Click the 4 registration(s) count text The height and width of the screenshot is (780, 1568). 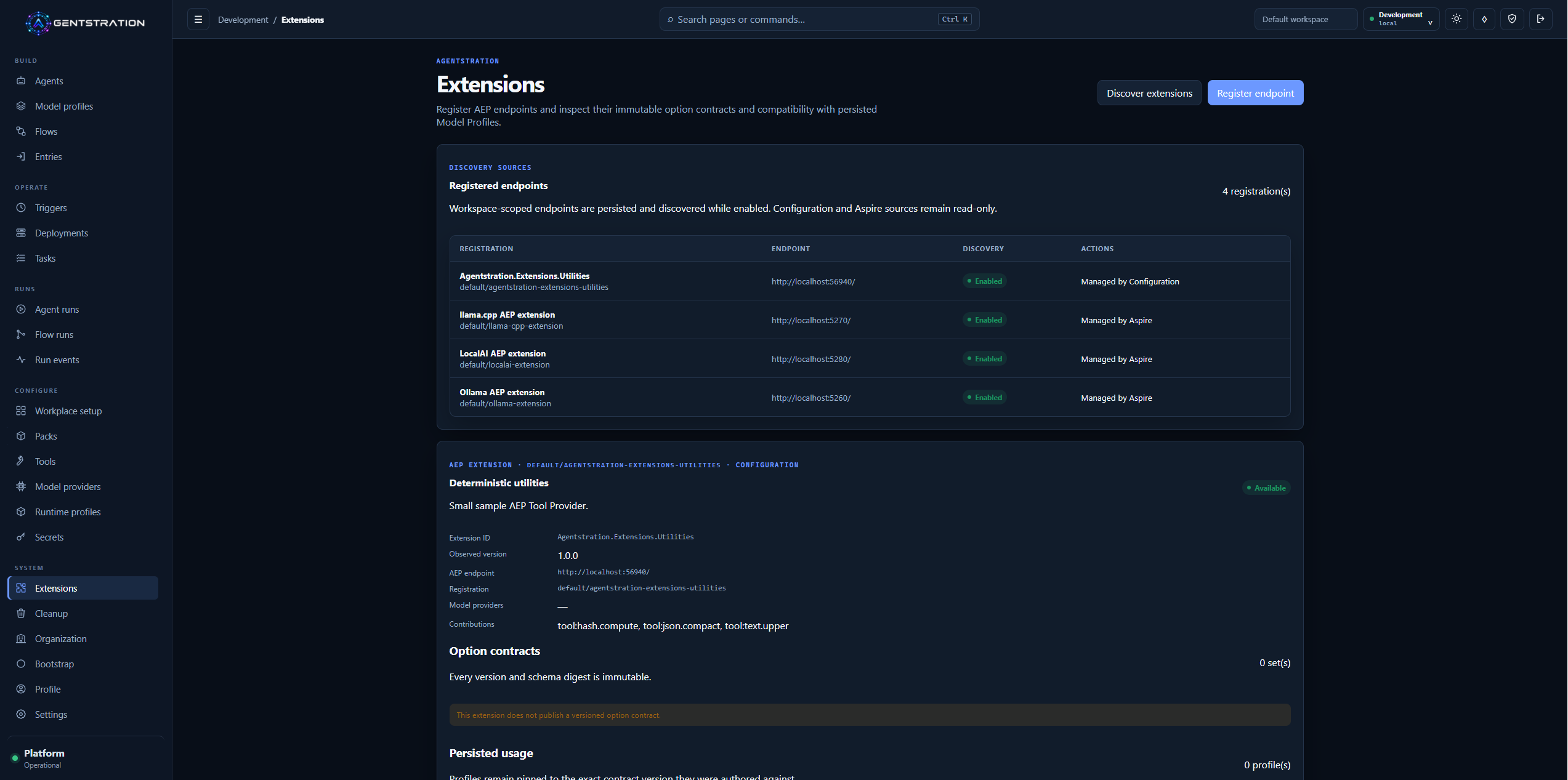1256,191
